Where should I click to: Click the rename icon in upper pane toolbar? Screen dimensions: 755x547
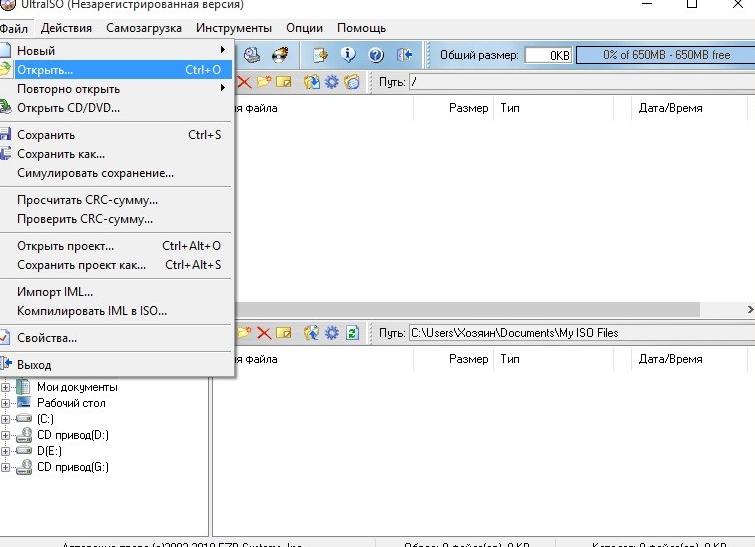tap(284, 82)
